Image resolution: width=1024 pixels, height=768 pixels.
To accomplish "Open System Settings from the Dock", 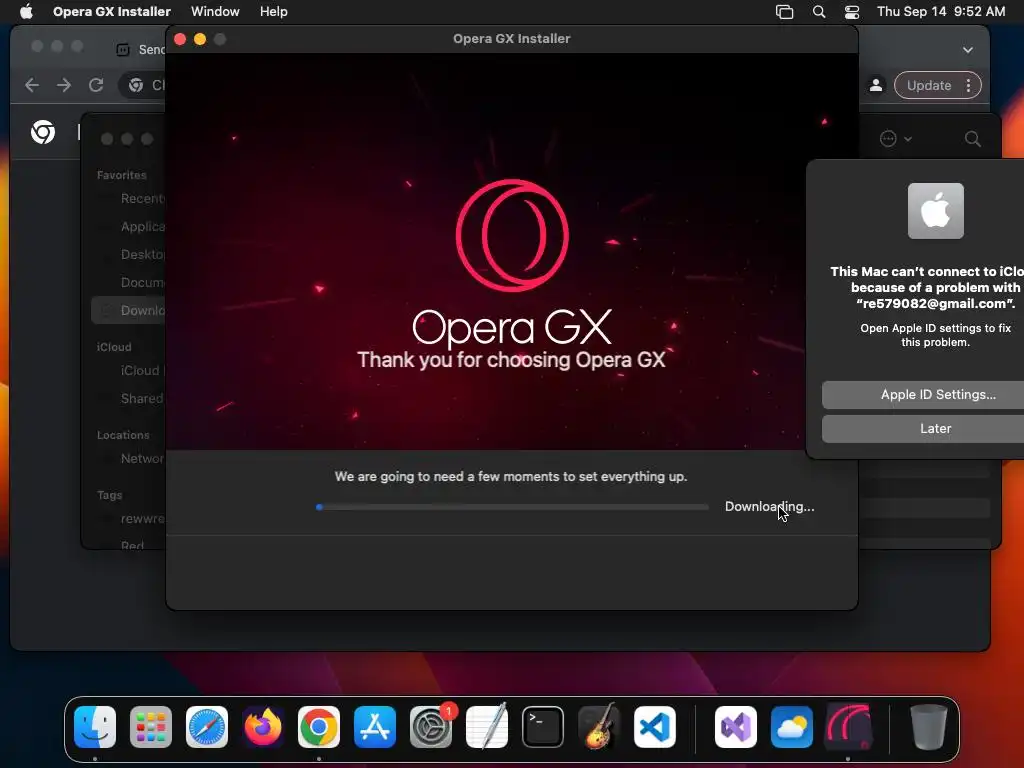I will point(431,727).
